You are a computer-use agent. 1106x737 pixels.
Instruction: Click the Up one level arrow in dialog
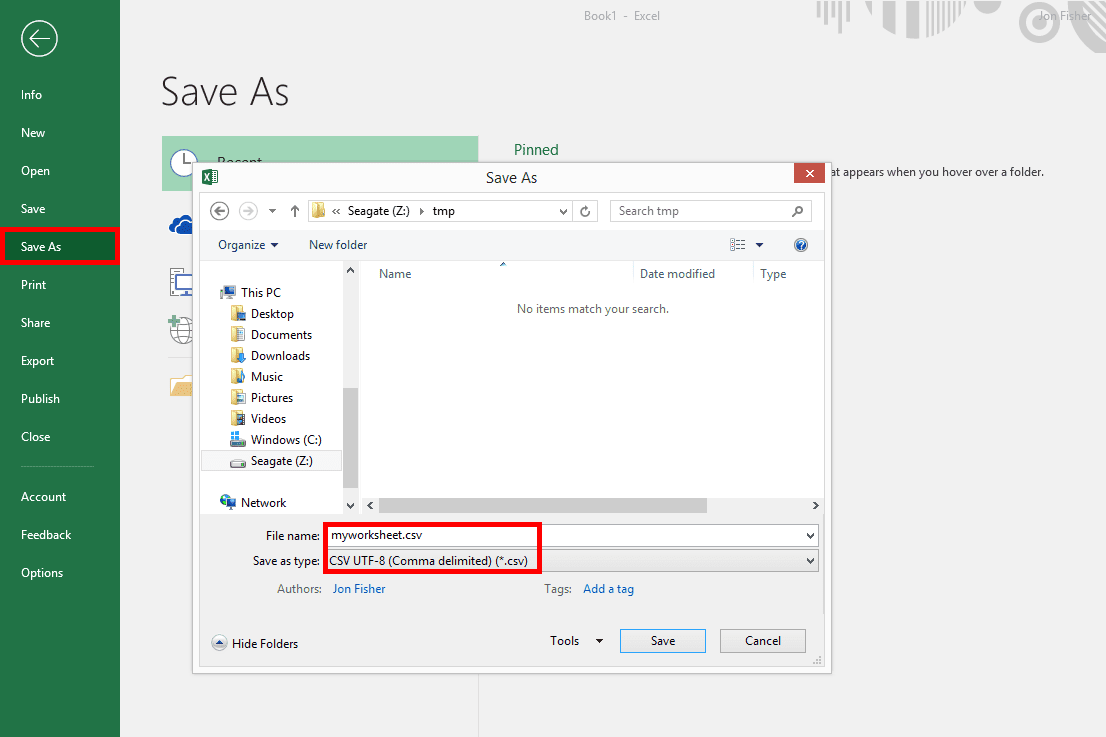tap(295, 211)
